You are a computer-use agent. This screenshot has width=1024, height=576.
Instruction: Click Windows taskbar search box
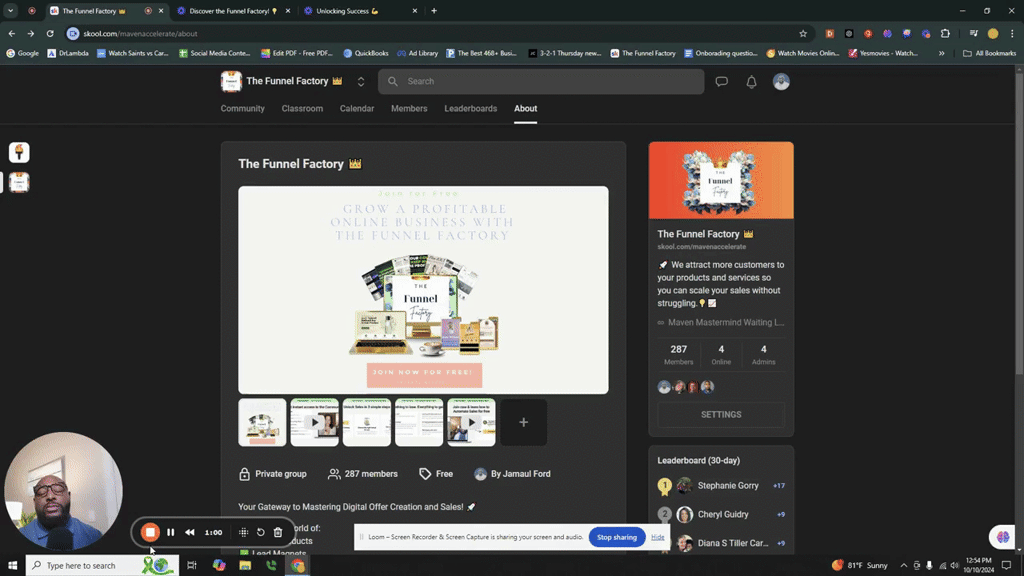101,566
